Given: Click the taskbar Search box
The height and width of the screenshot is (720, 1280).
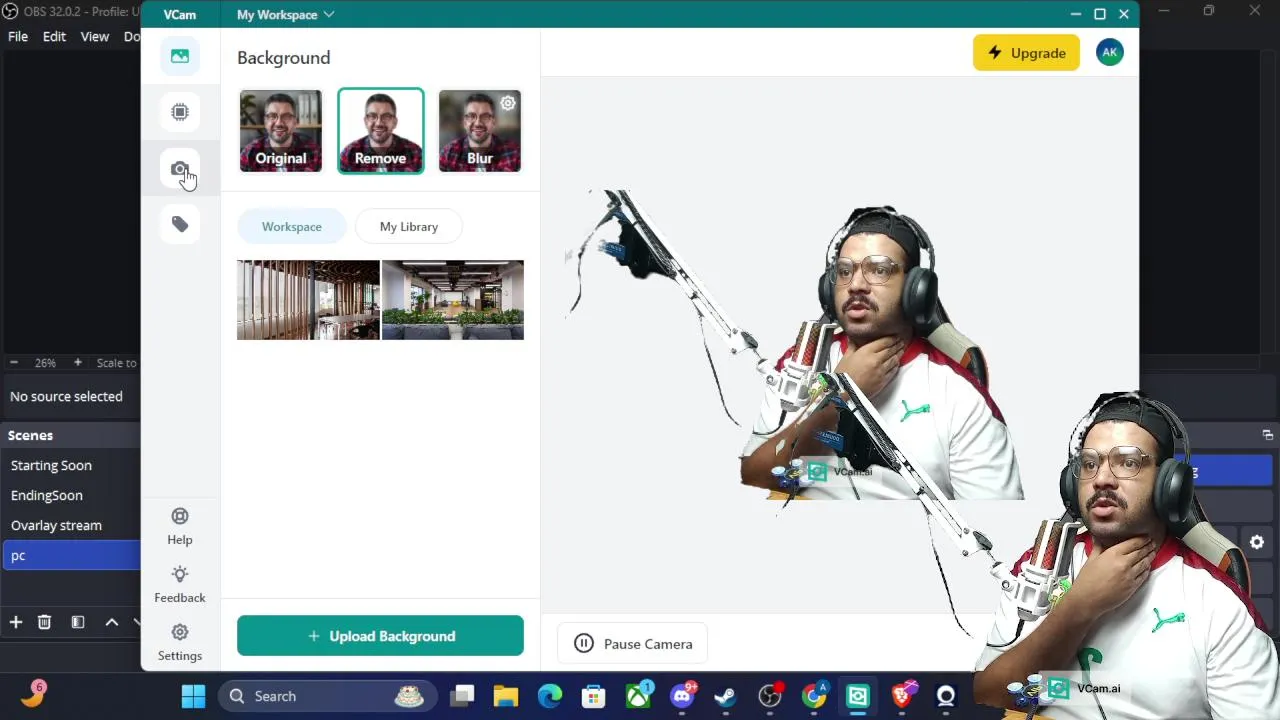Looking at the screenshot, I should (328, 696).
